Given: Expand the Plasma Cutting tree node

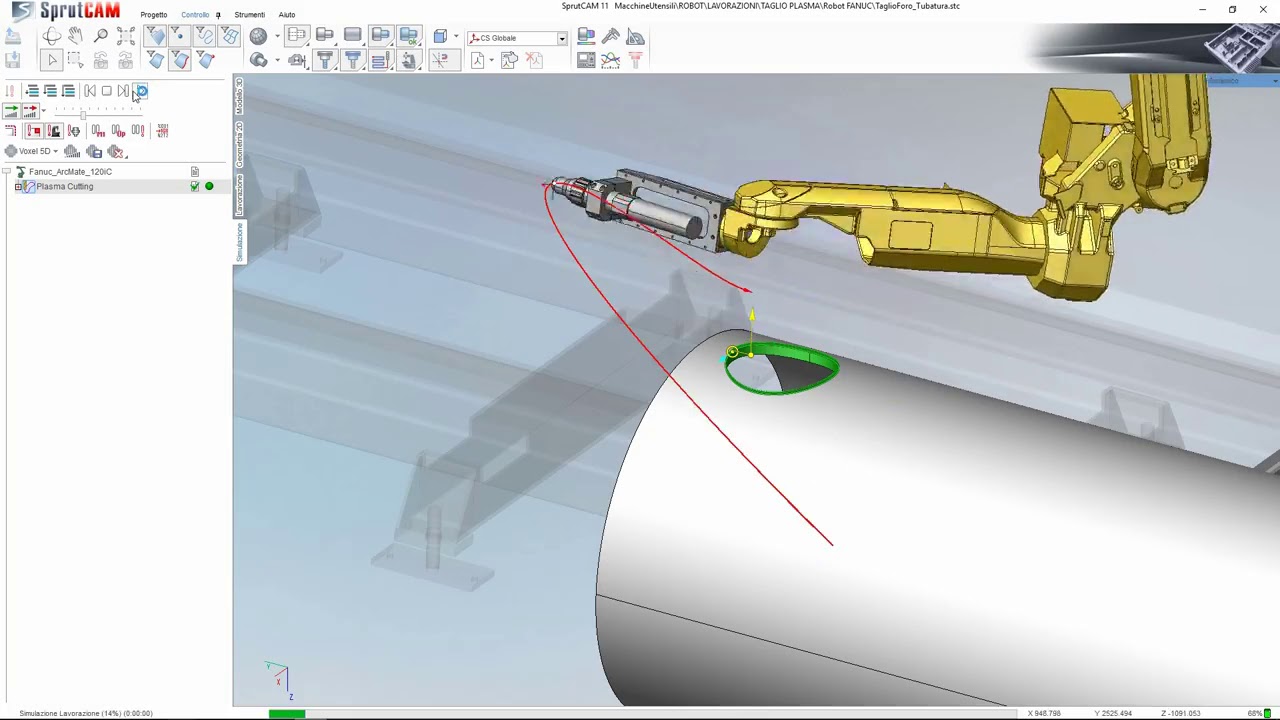Looking at the screenshot, I should [18, 187].
